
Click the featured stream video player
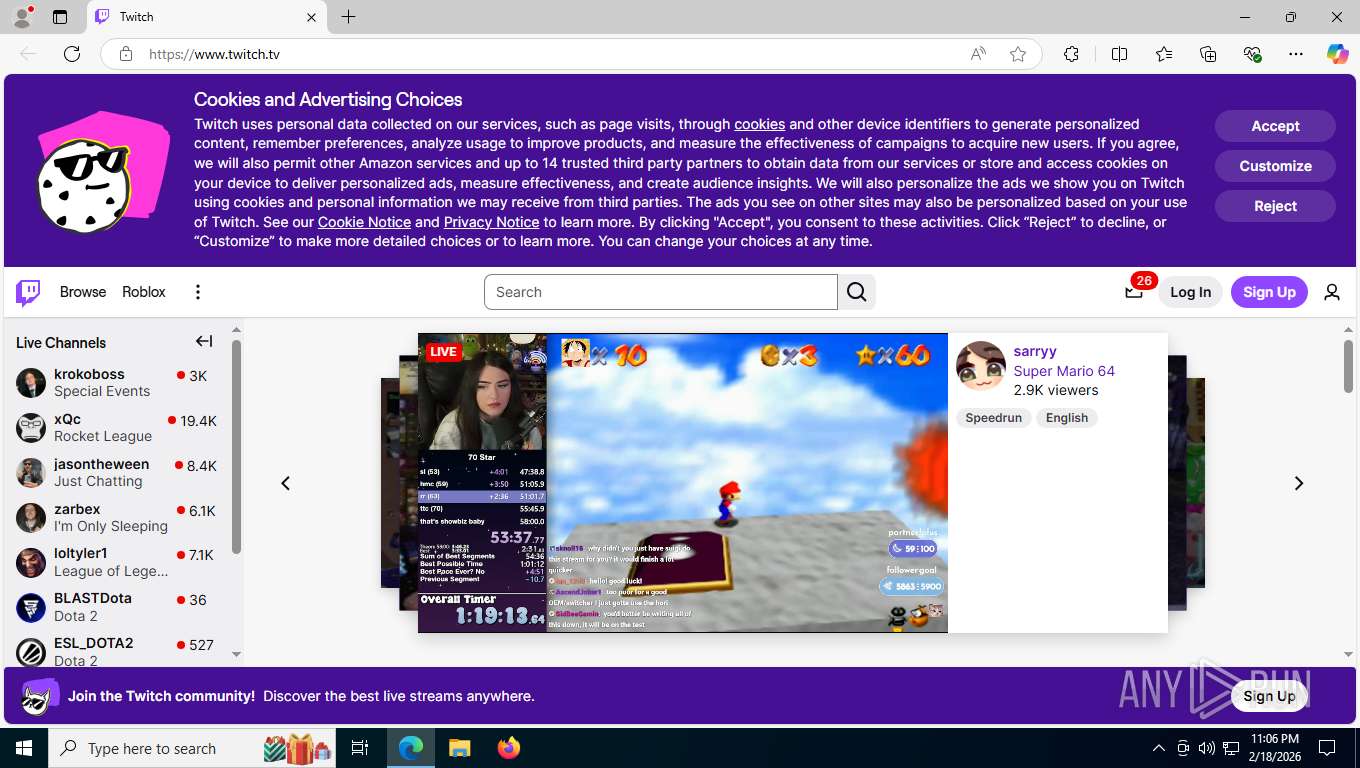(x=683, y=483)
